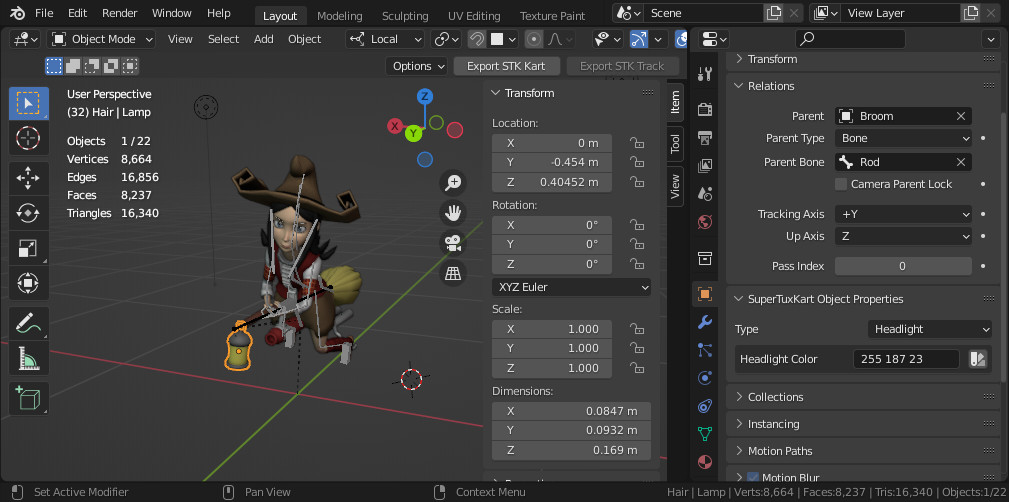This screenshot has height=502, width=1009.
Task: Open the Render menu
Action: (119, 13)
